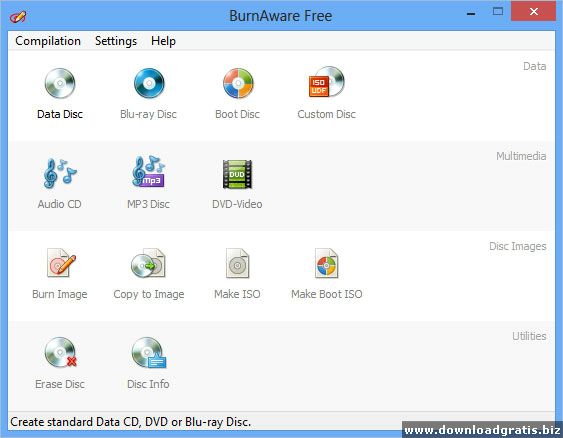
Task: Close the BurnAware Free window
Action: (x=534, y=11)
